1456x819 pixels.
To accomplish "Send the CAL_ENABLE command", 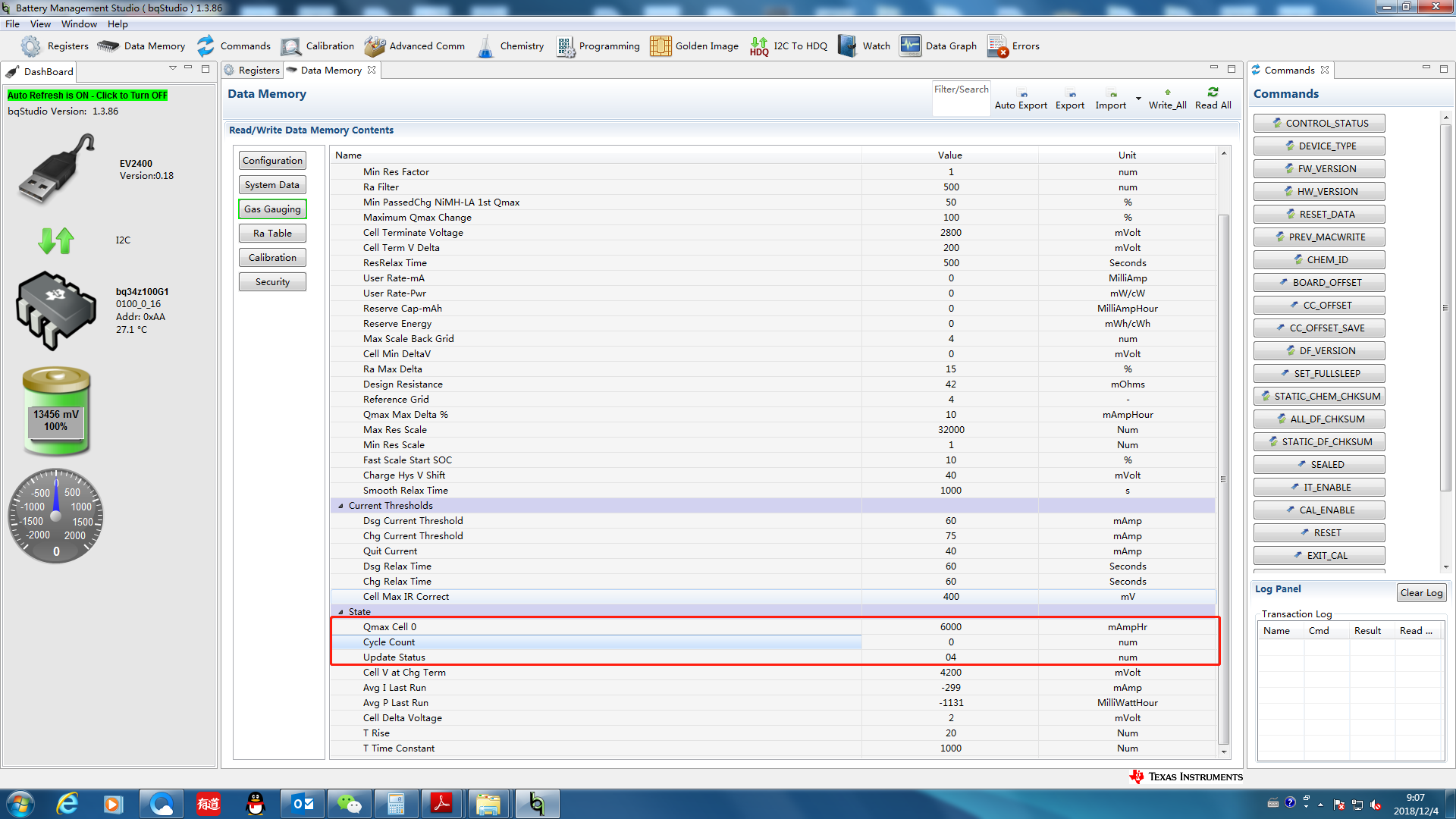I will 1319,510.
